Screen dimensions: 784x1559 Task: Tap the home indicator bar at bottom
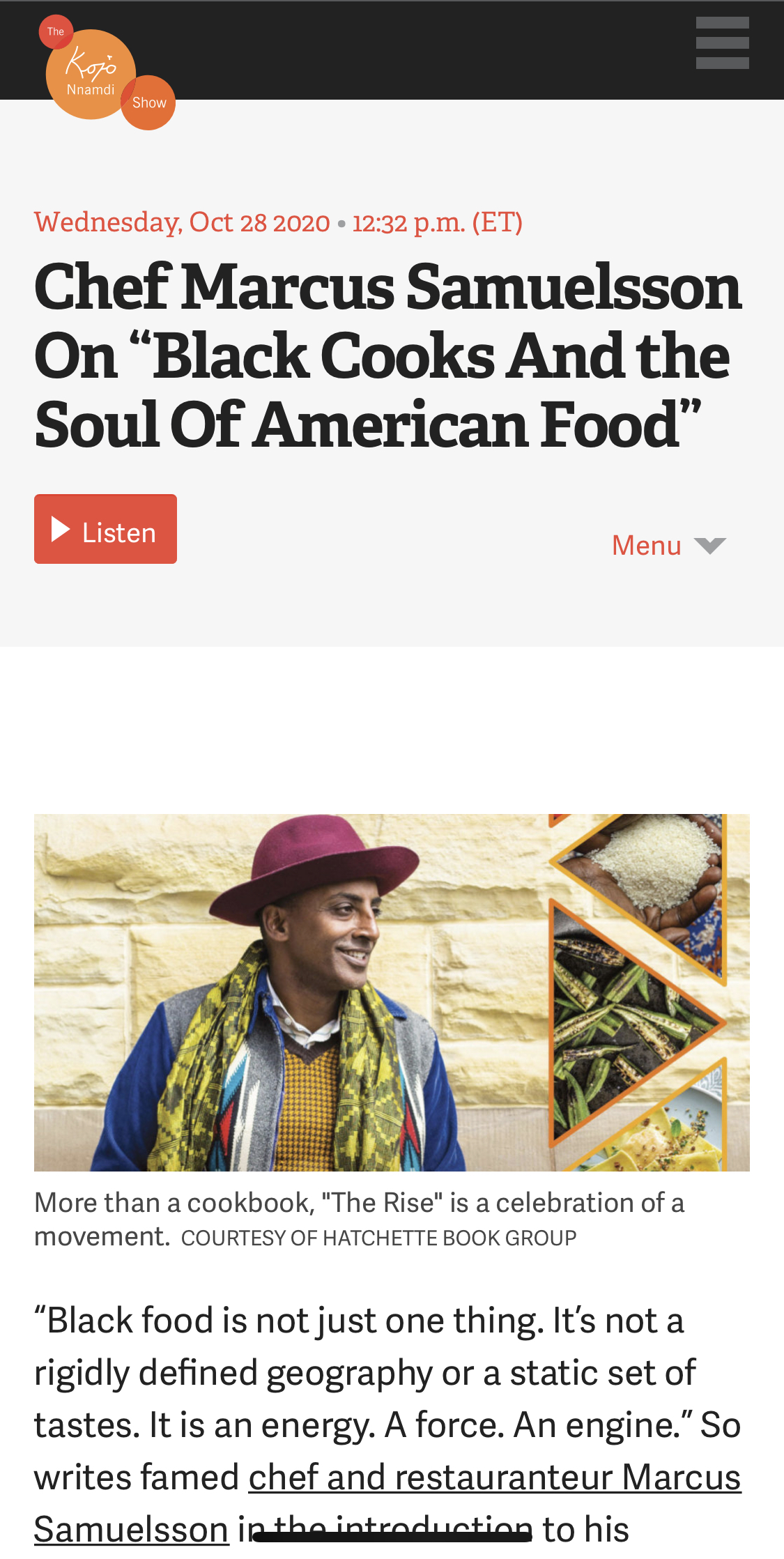pyautogui.click(x=392, y=1537)
